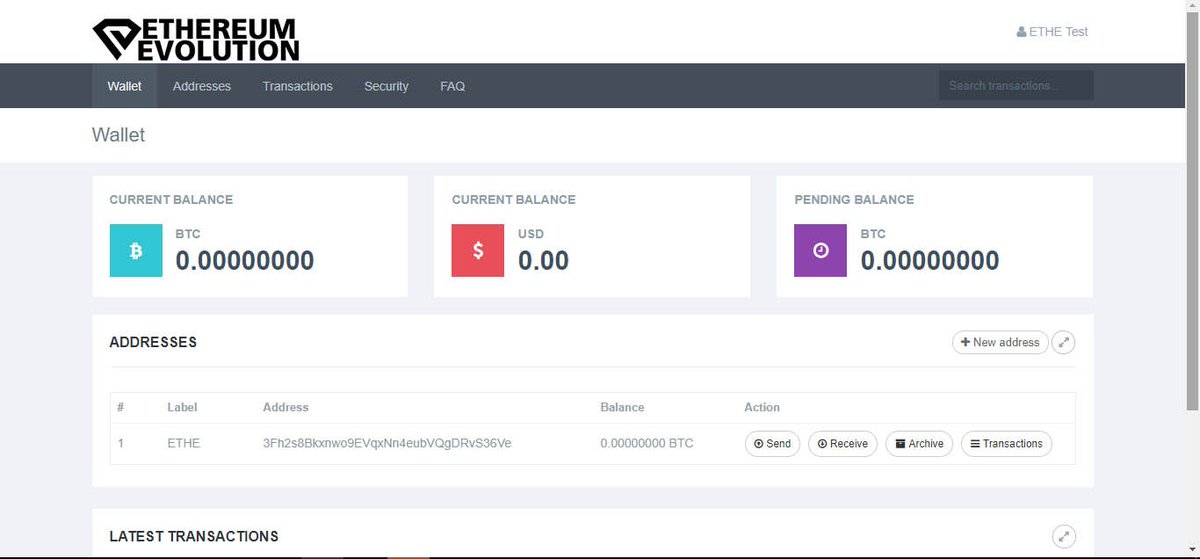1200x559 pixels.
Task: Select the Wallet tab in navigation
Action: [x=124, y=86]
